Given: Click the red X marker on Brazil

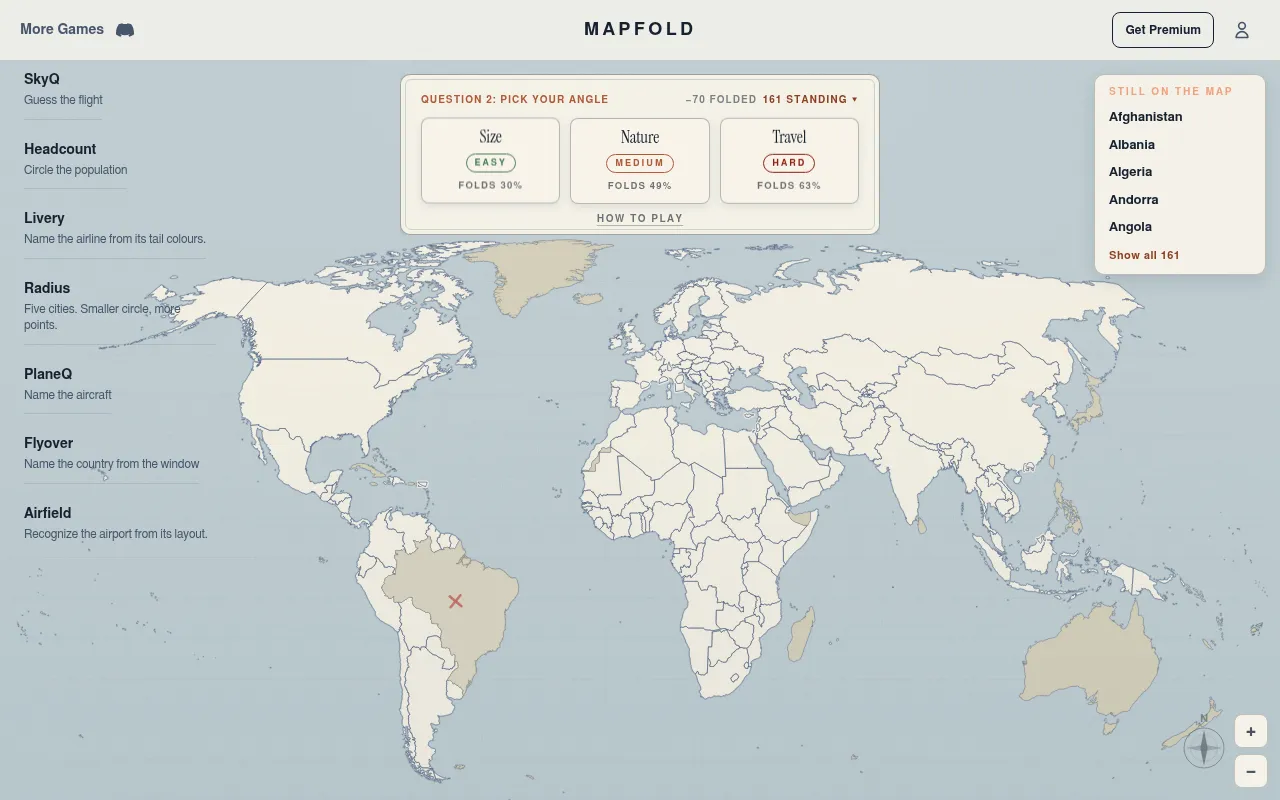Looking at the screenshot, I should pos(456,601).
